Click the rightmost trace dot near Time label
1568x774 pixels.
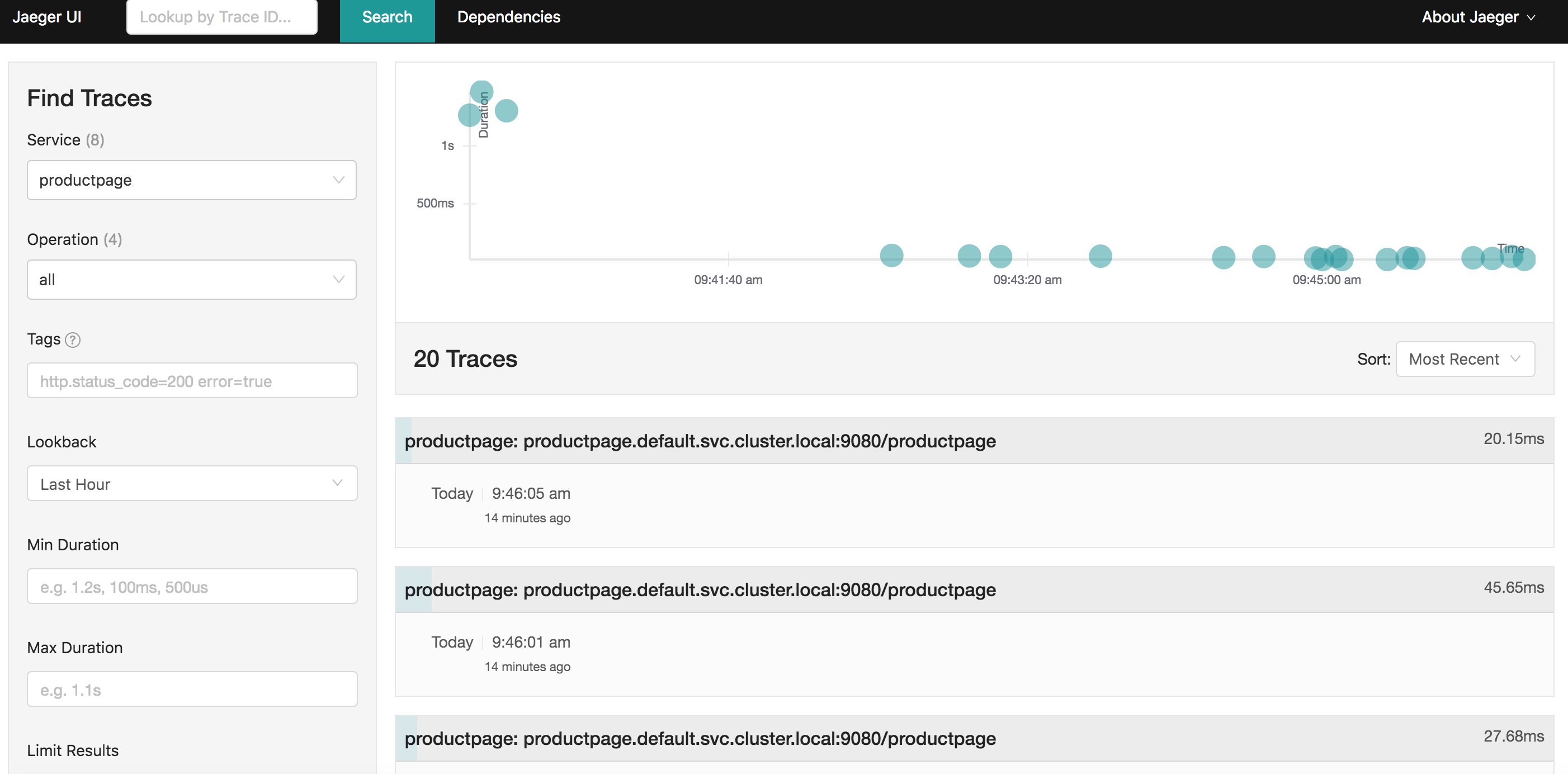point(1524,259)
